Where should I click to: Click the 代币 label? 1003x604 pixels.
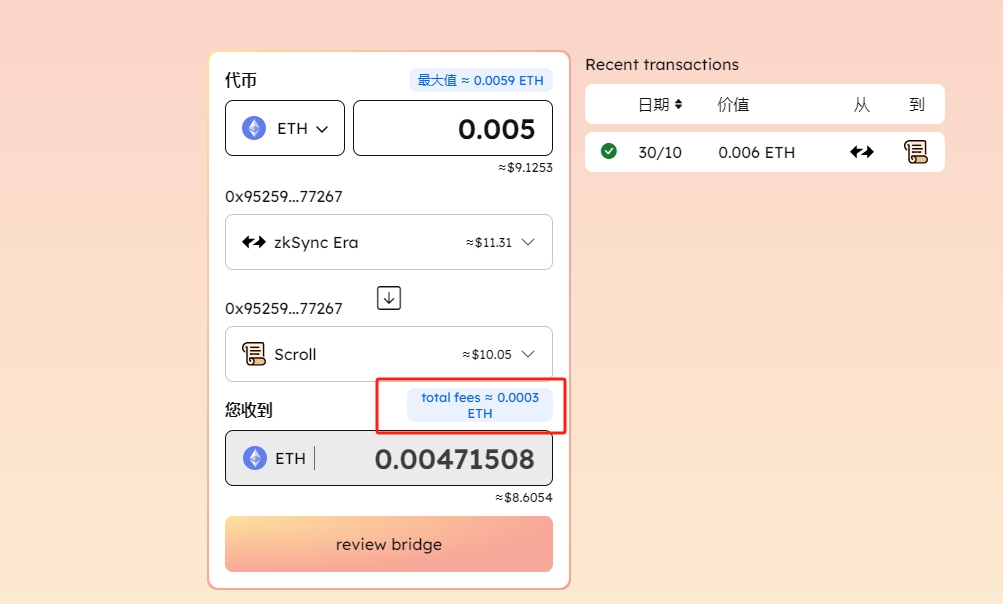tap(241, 81)
